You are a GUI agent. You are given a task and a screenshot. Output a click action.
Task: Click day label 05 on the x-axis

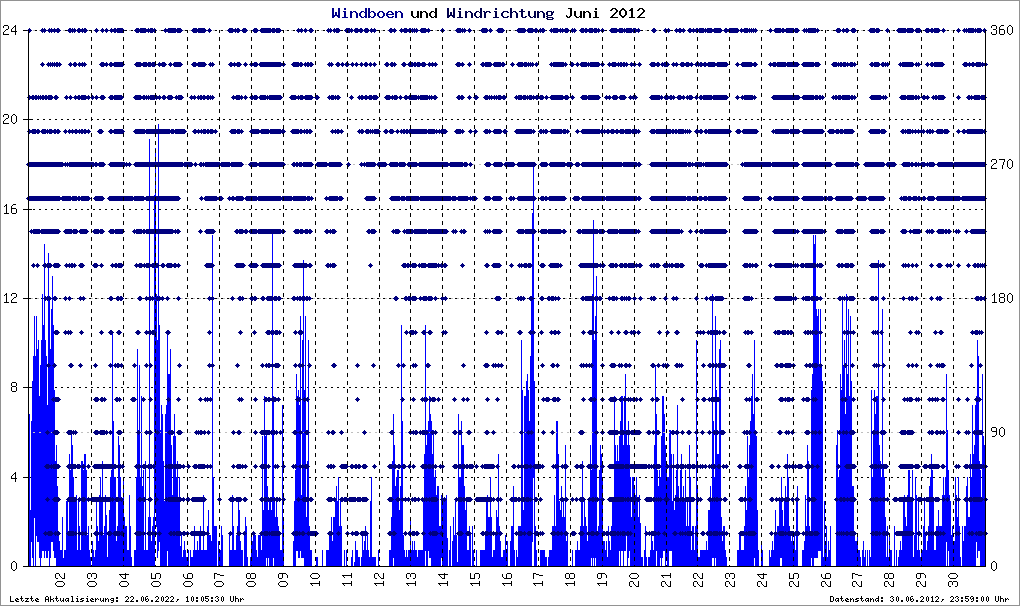(155, 579)
